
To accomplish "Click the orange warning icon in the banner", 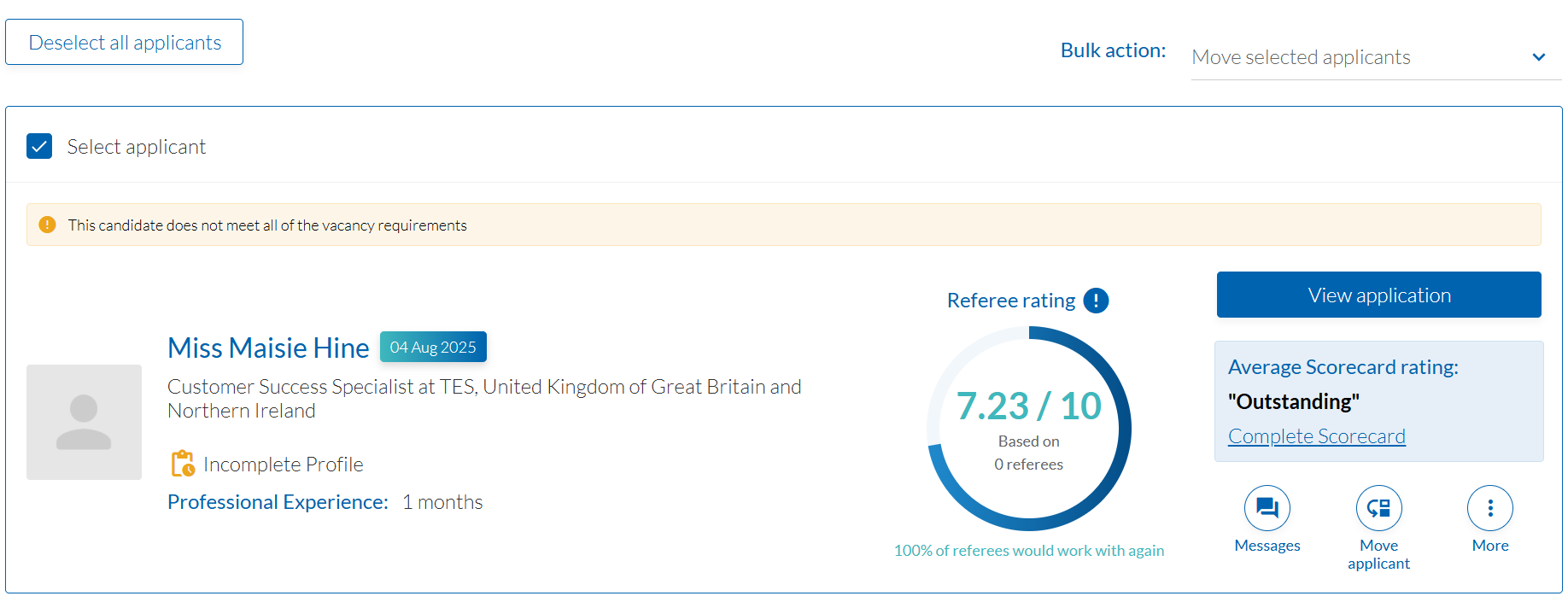I will [x=48, y=225].
